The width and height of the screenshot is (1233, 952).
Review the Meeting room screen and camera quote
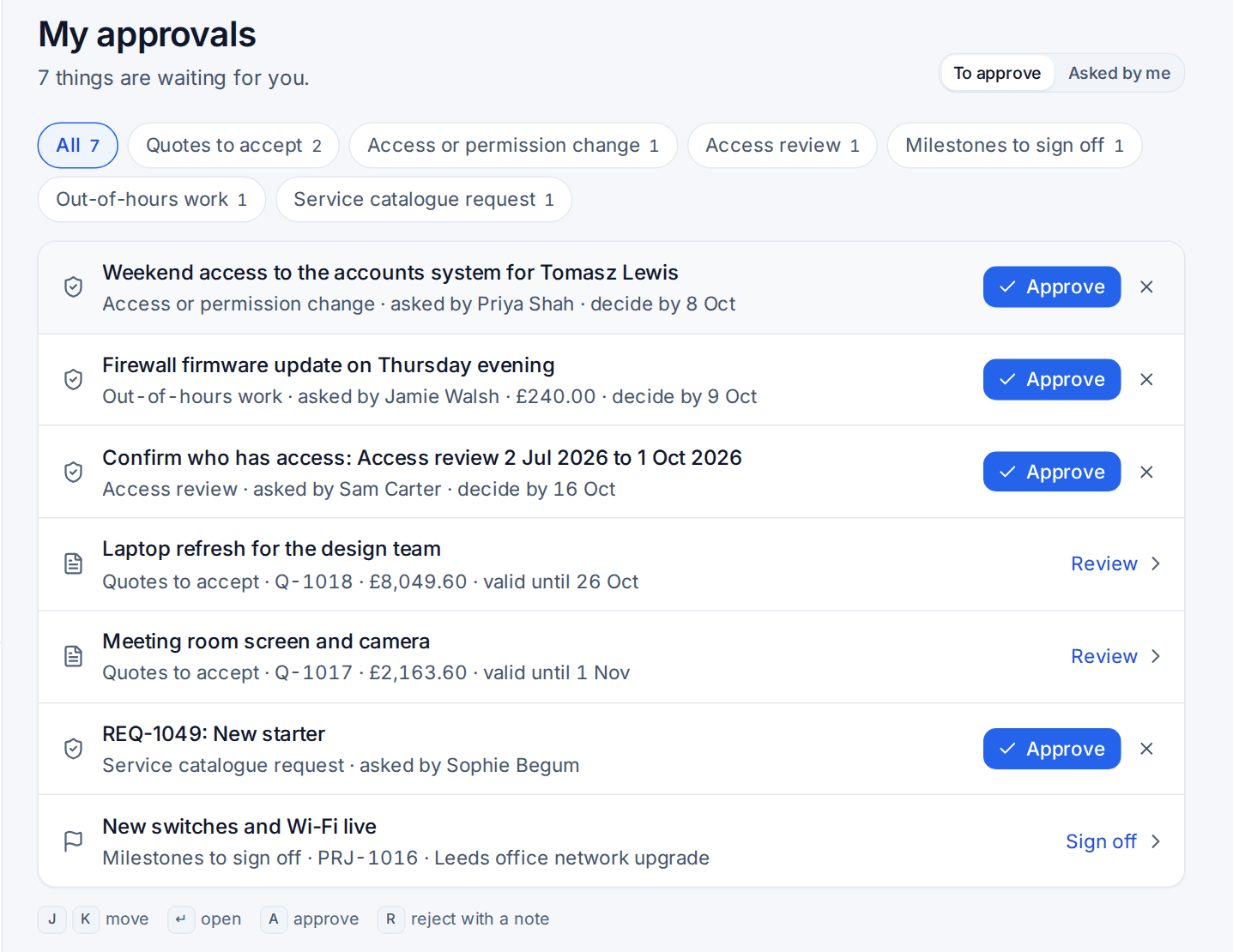pyautogui.click(x=1115, y=656)
